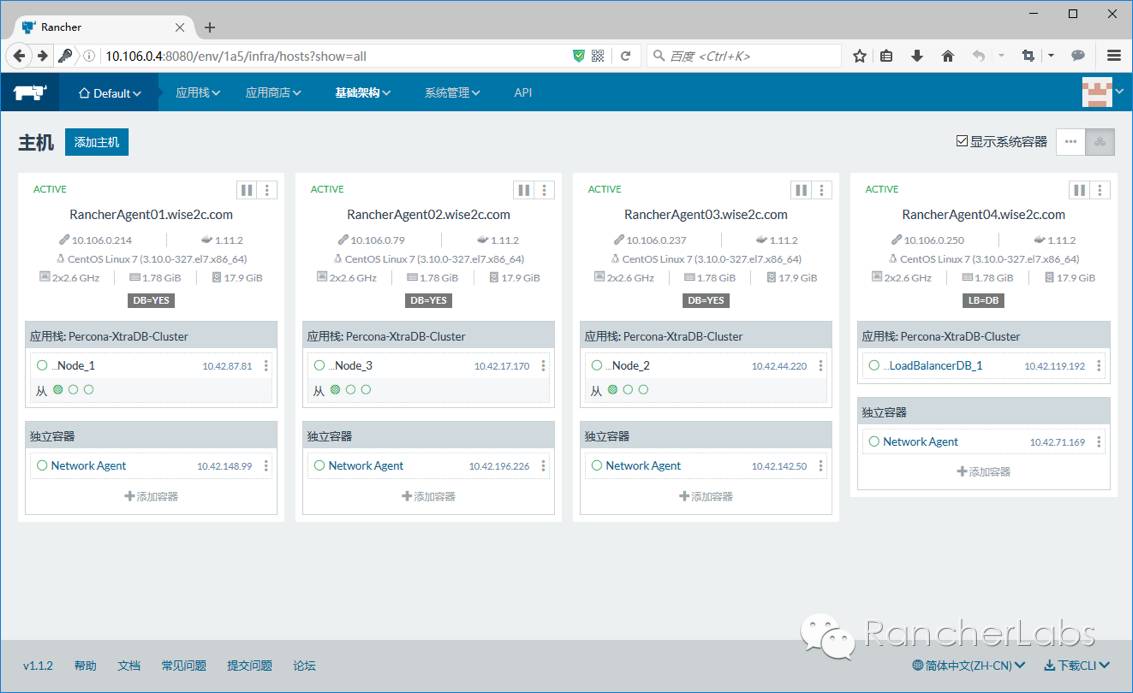This screenshot has width=1133, height=693.
Task: Open the browser hamburger menu
Action: pyautogui.click(x=1113, y=56)
